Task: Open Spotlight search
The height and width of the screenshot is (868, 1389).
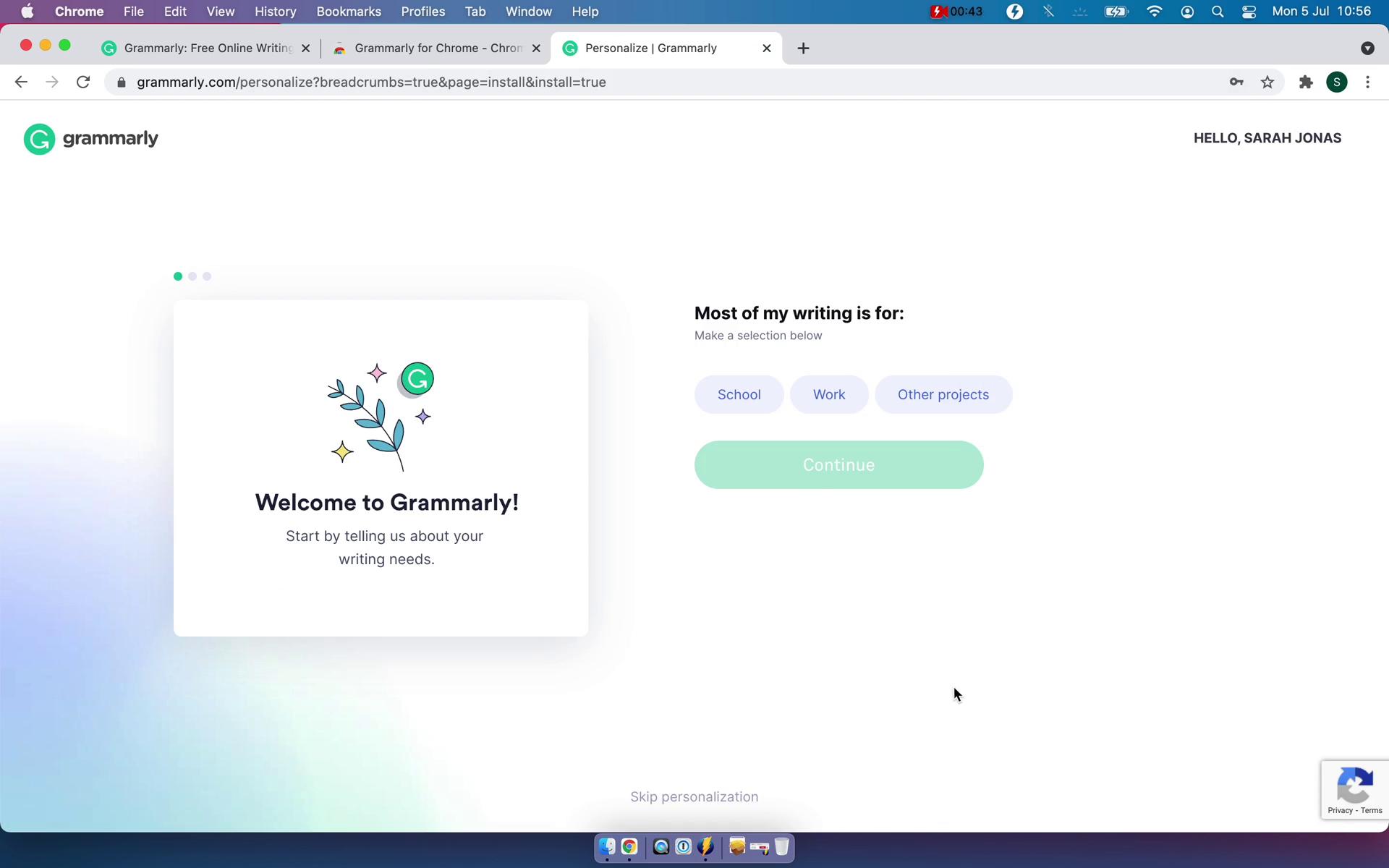Action: [1218, 12]
